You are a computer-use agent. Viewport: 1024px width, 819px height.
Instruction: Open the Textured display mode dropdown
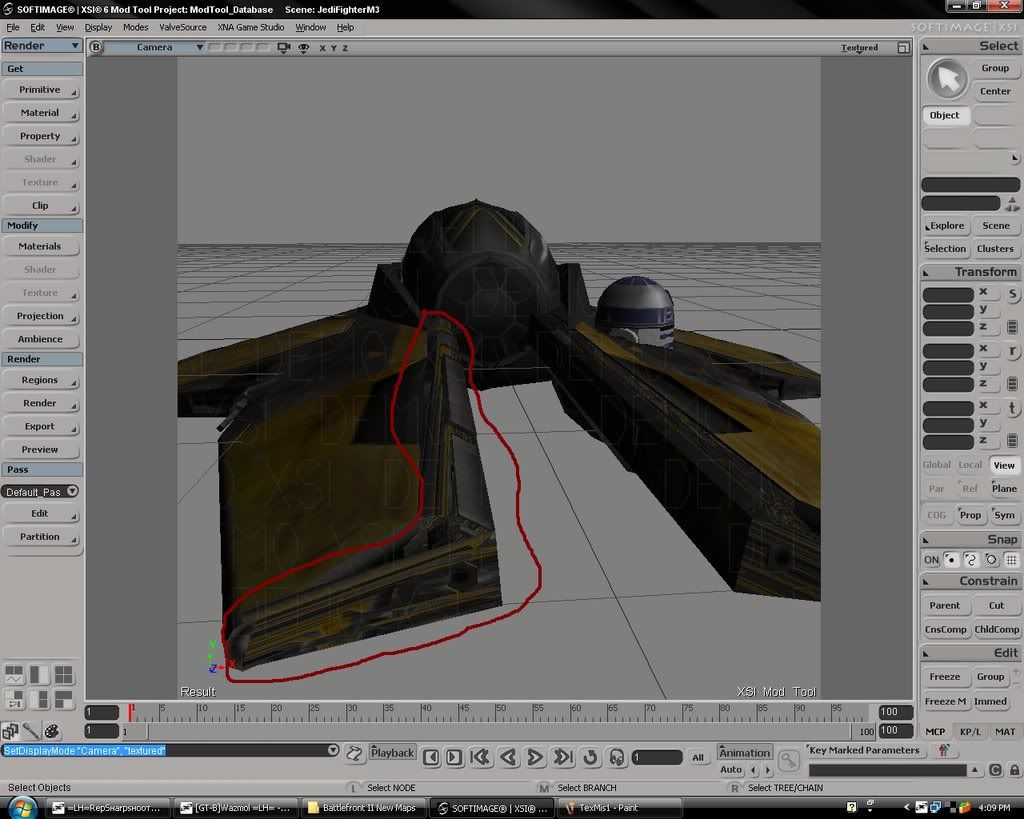coord(859,48)
